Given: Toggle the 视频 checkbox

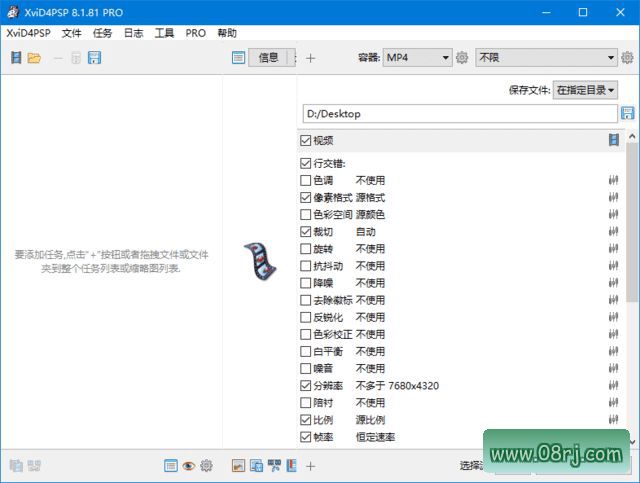Looking at the screenshot, I should point(305,140).
